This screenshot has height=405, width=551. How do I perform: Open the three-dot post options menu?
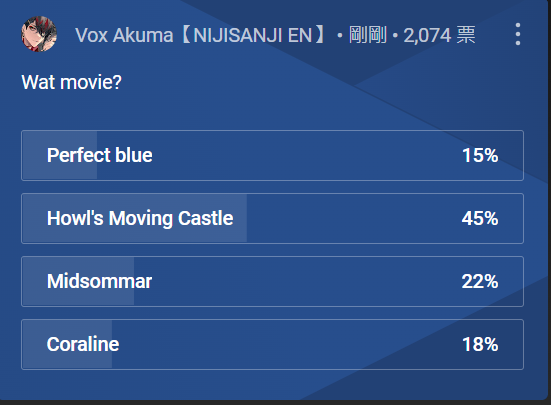[x=518, y=34]
